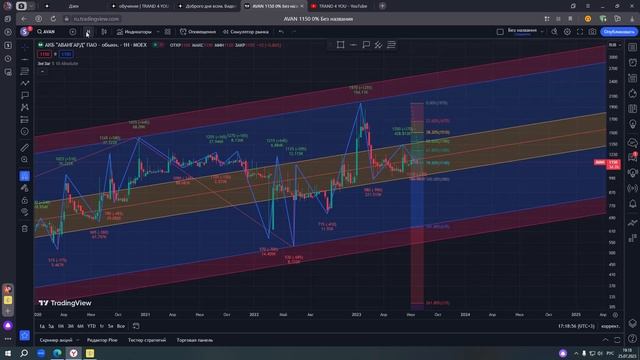Select the patterns zigzag tool
The image size is (640, 360).
[x=25, y=83]
